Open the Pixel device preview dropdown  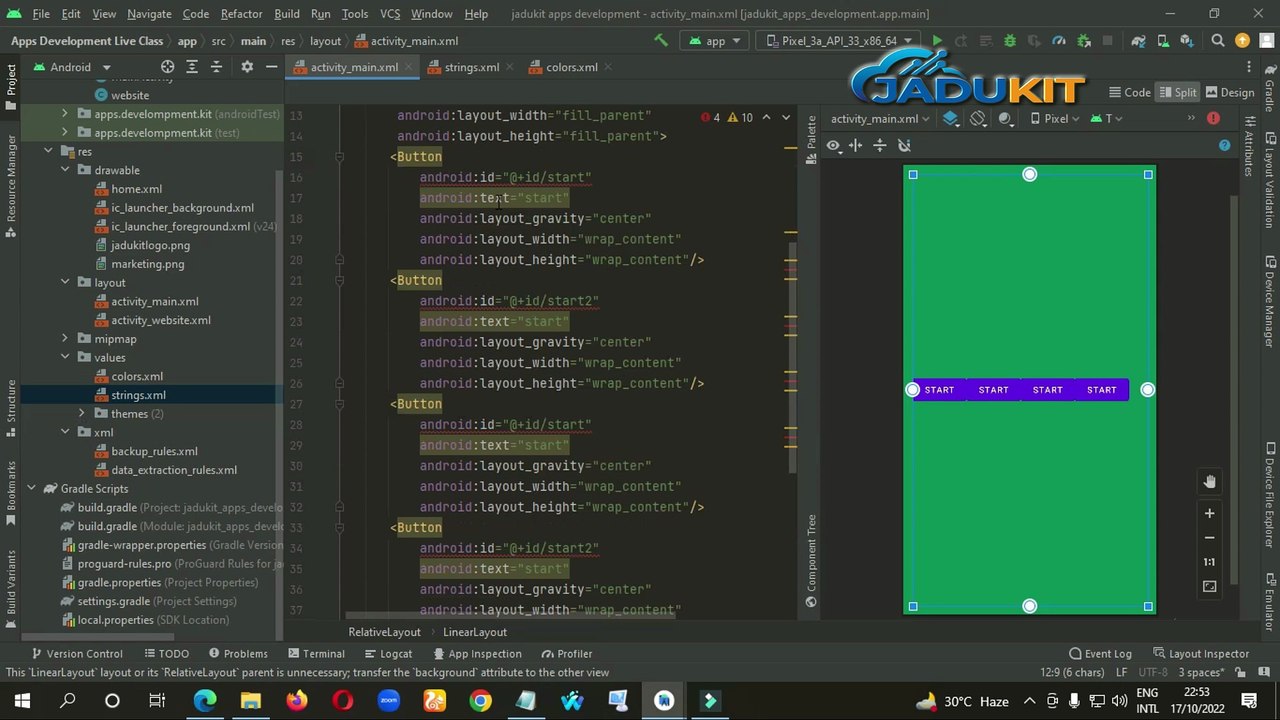(x=1055, y=119)
